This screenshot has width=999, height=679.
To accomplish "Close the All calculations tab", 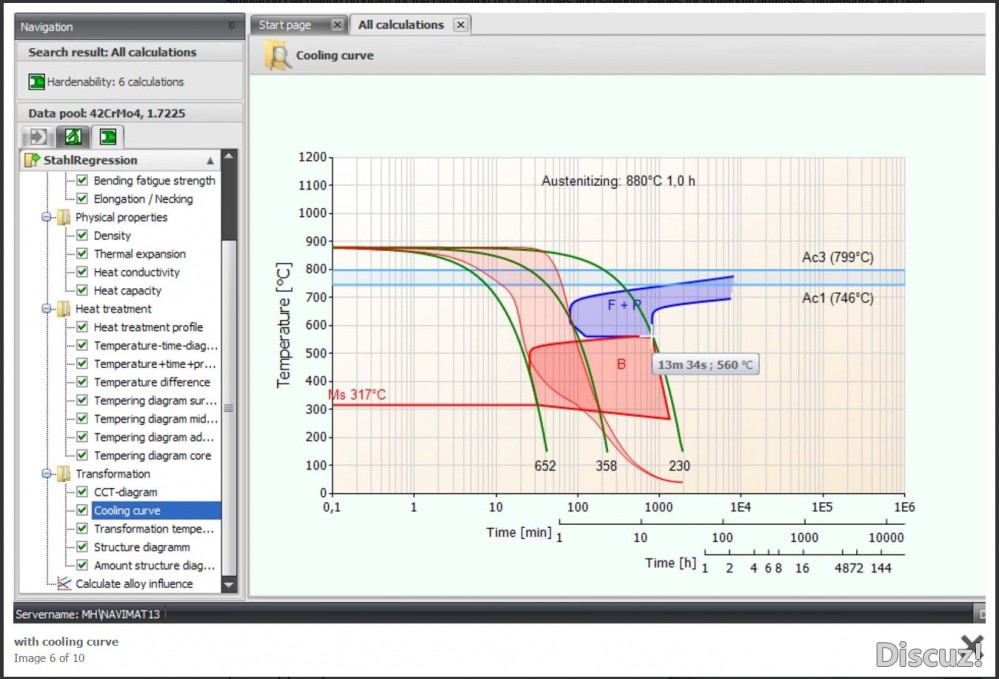I will (460, 25).
